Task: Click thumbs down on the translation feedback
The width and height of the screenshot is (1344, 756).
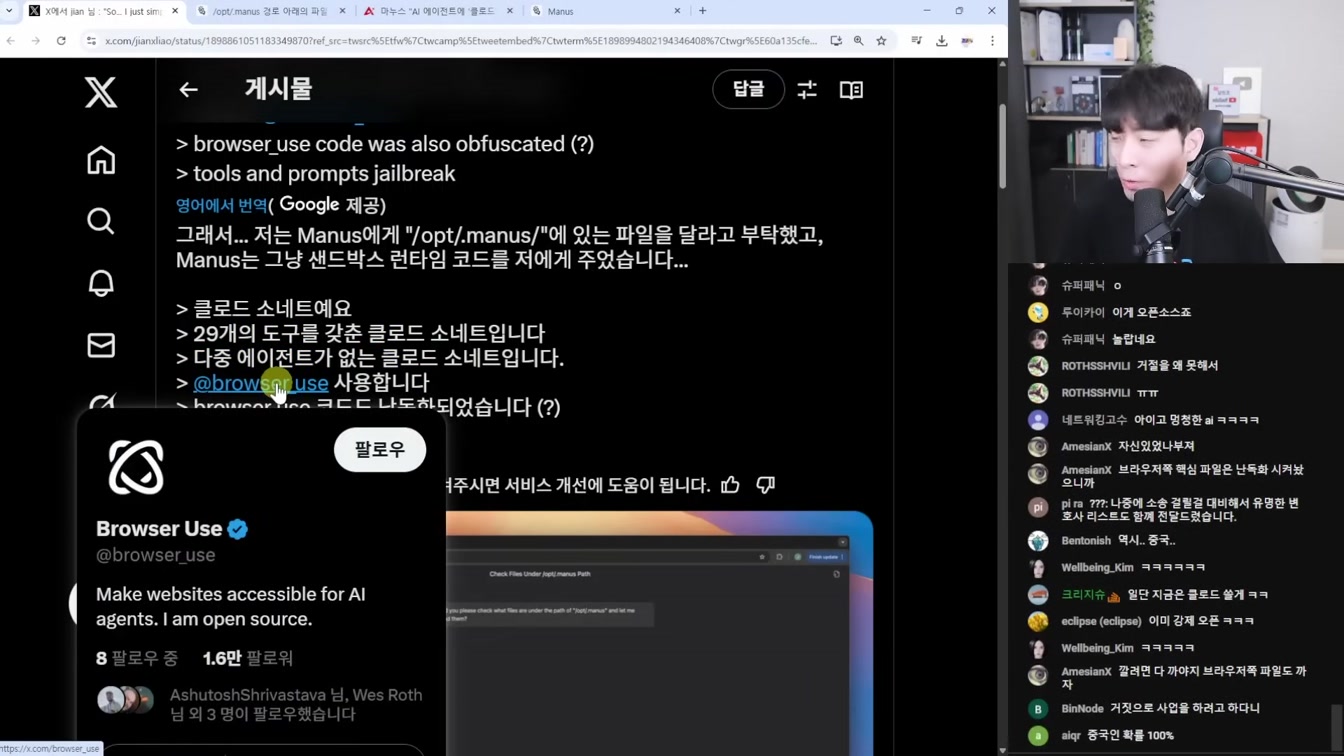Action: coord(765,485)
